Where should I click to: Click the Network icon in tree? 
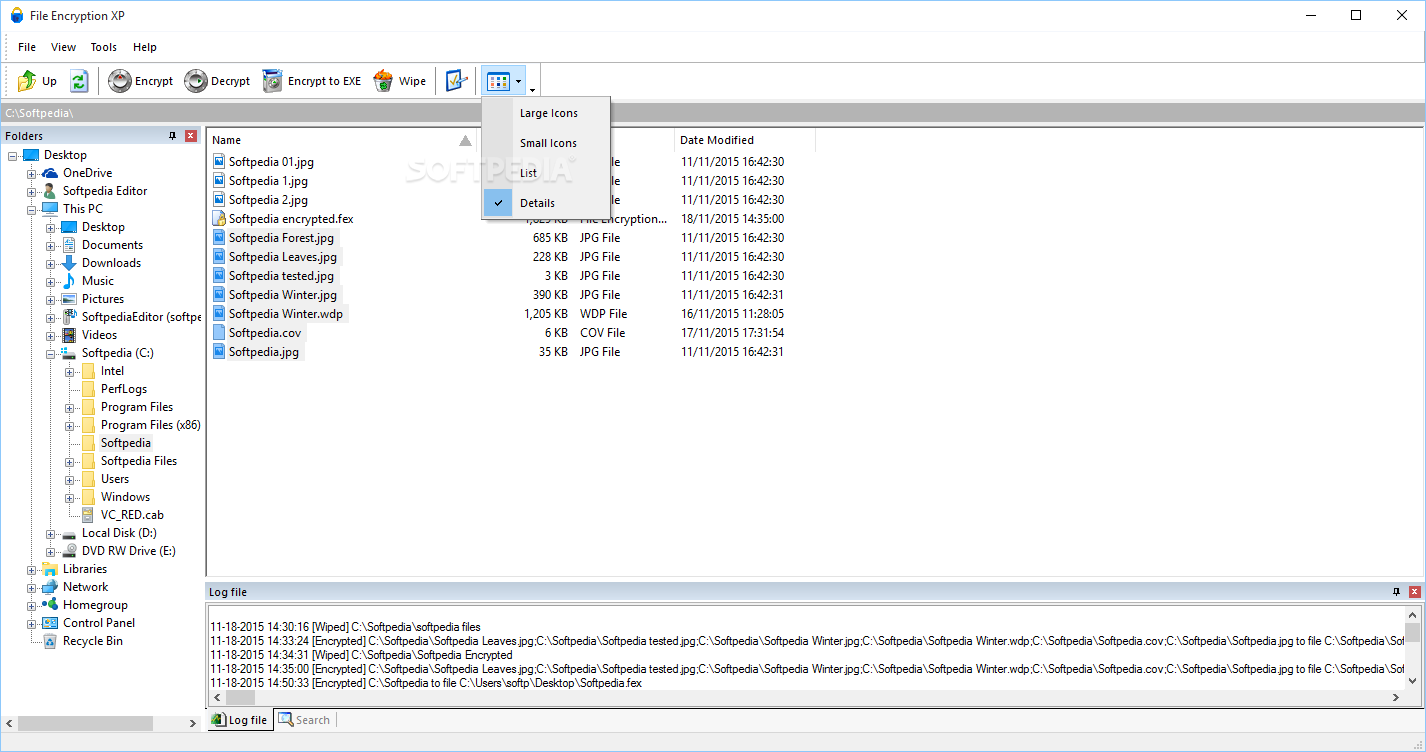(50, 587)
